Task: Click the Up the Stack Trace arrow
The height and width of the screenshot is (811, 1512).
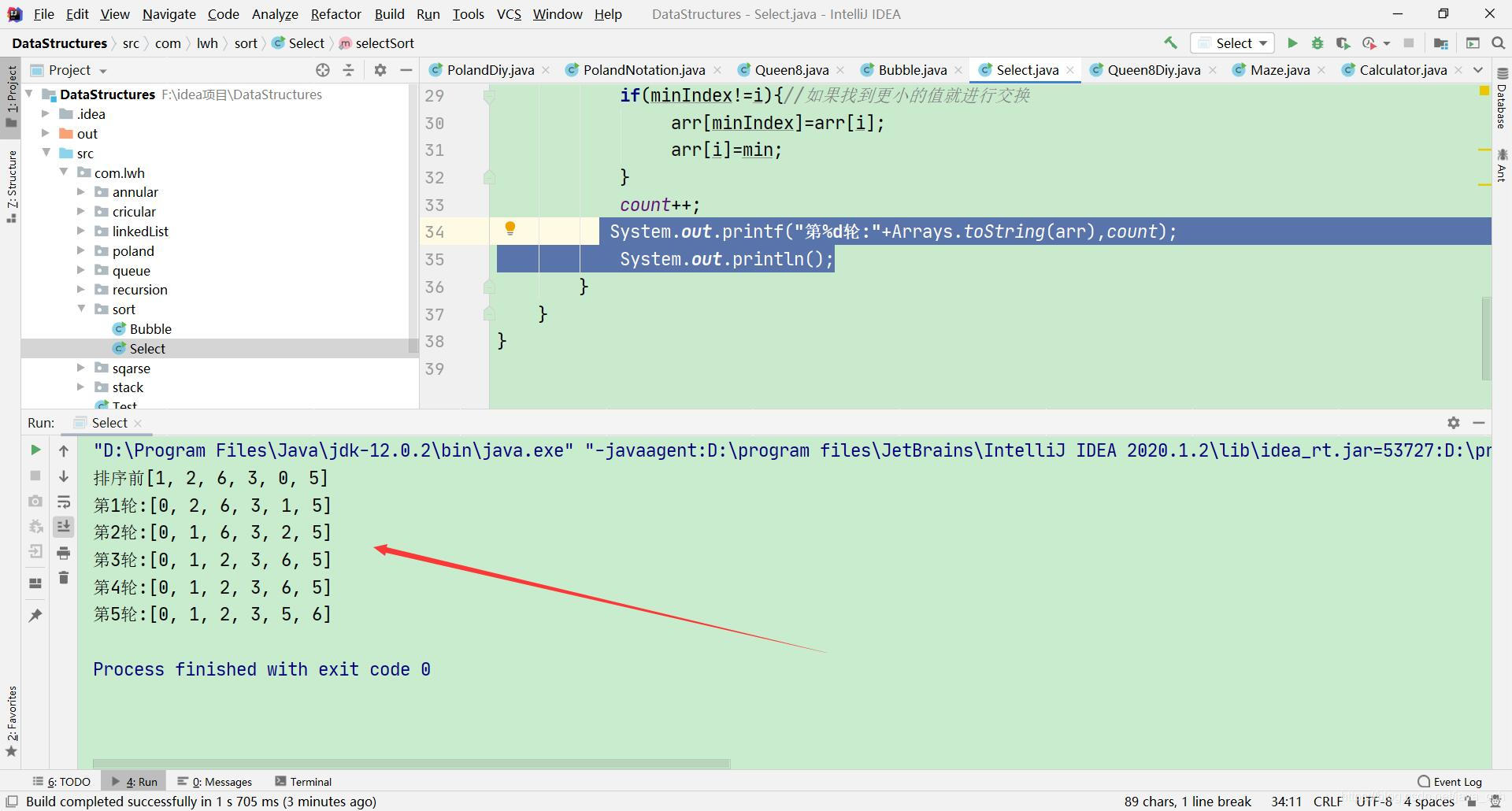Action: (64, 450)
